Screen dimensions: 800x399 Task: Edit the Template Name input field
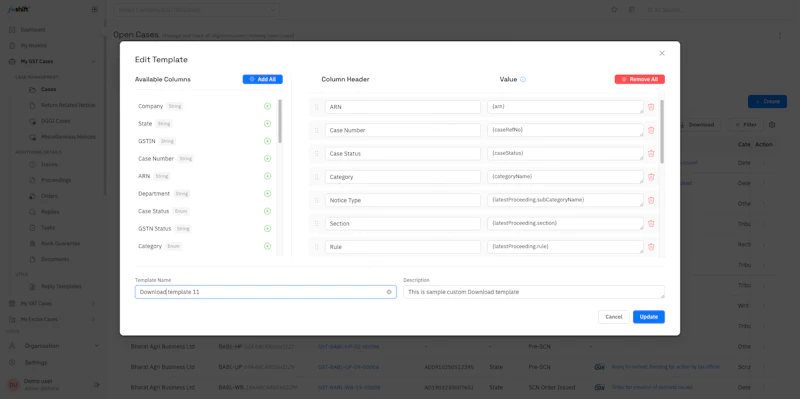coord(265,292)
